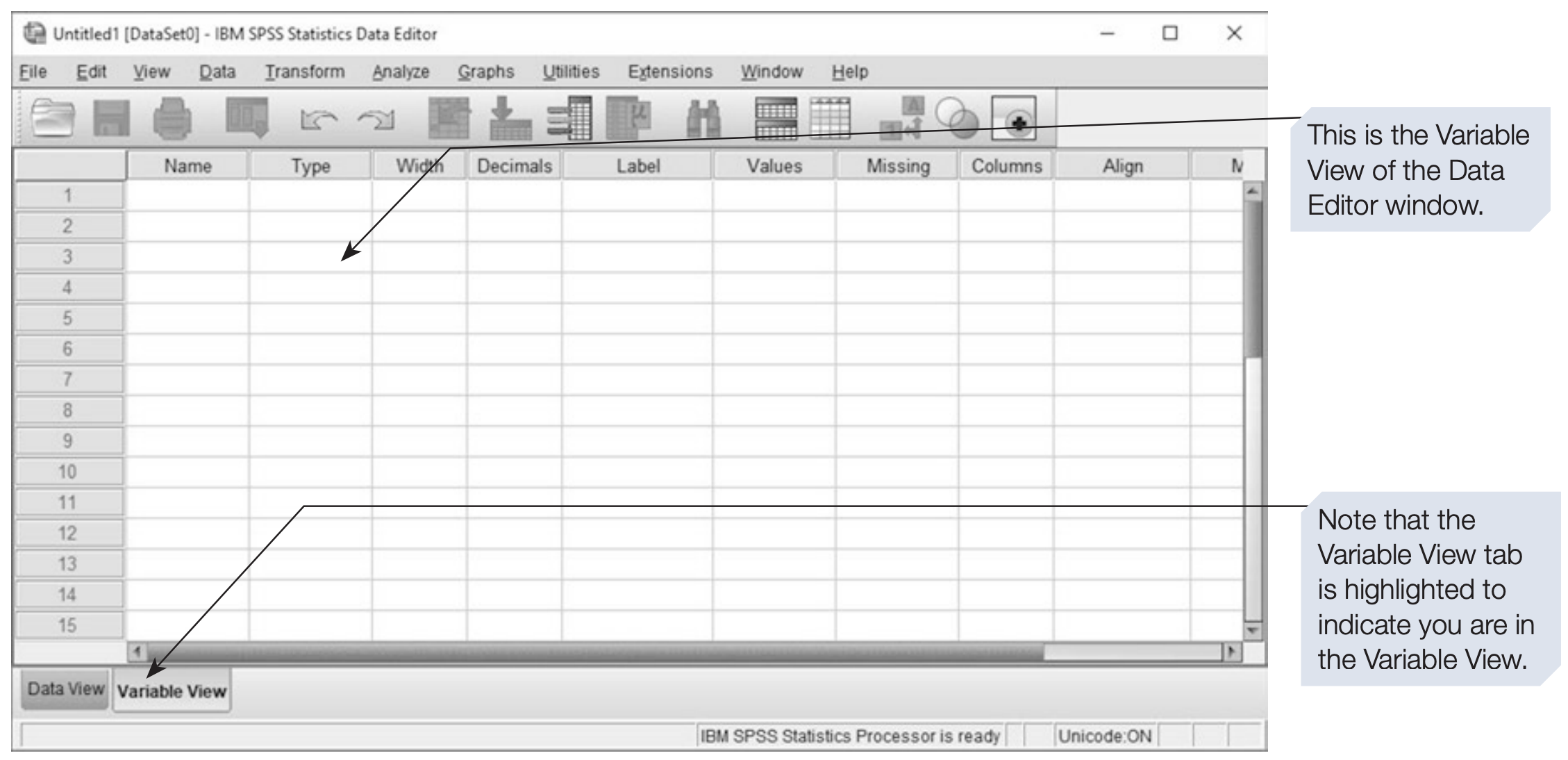This screenshot has width=1568, height=760.
Task: Click the Print toolbar icon
Action: click(x=172, y=118)
